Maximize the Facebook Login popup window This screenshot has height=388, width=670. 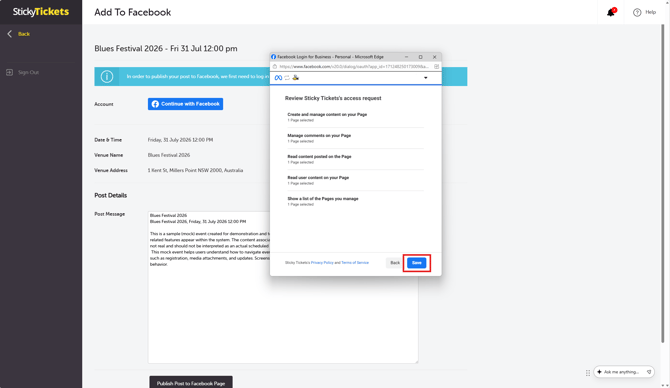click(420, 57)
